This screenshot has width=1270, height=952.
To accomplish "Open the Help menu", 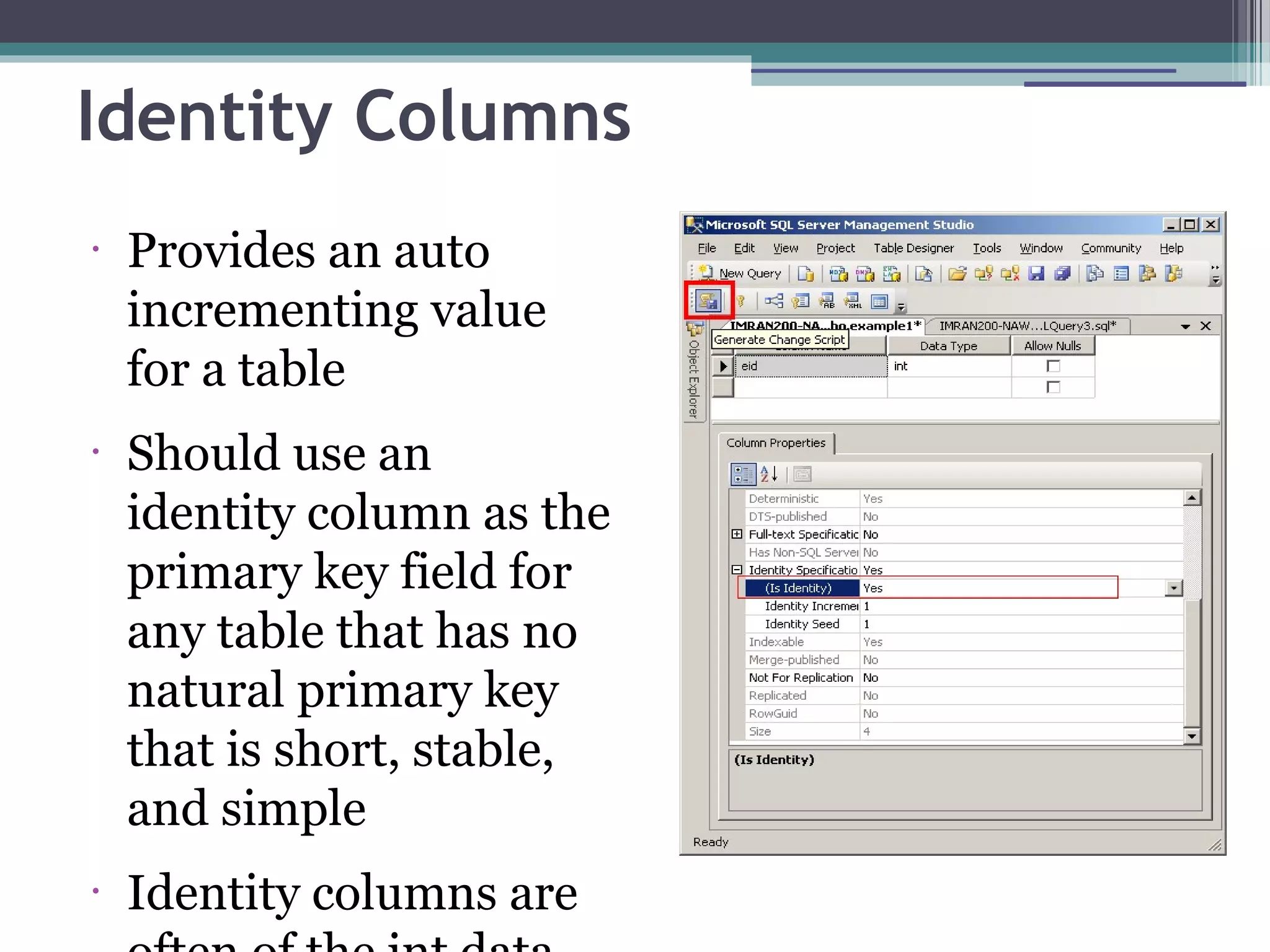I will (x=1171, y=248).
